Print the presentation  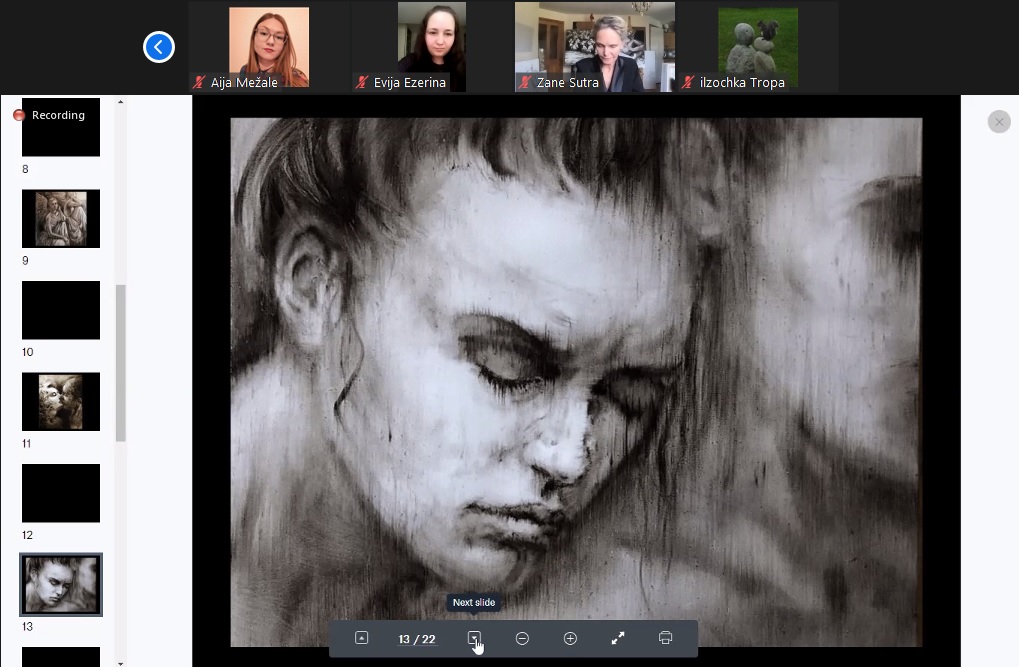coord(665,638)
